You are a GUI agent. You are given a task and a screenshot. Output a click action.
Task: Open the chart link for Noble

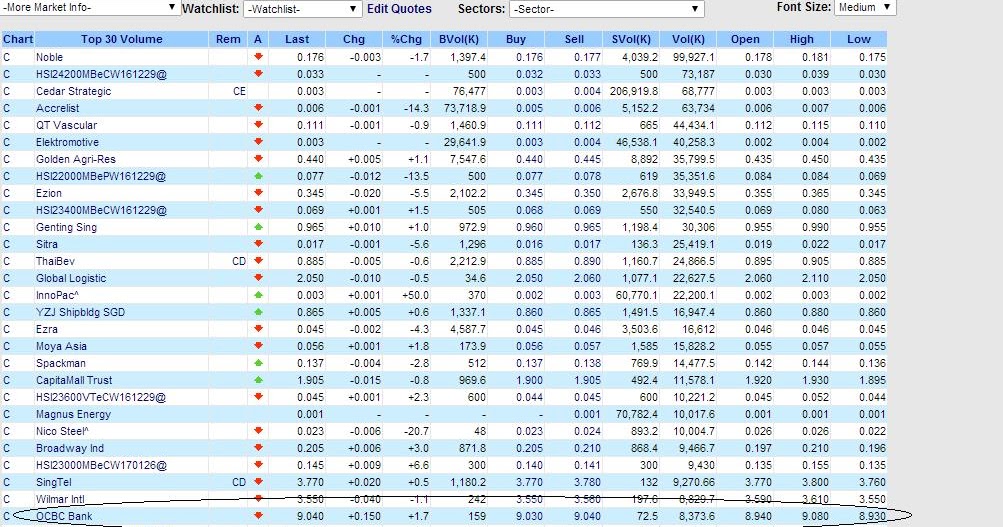tap(6, 57)
